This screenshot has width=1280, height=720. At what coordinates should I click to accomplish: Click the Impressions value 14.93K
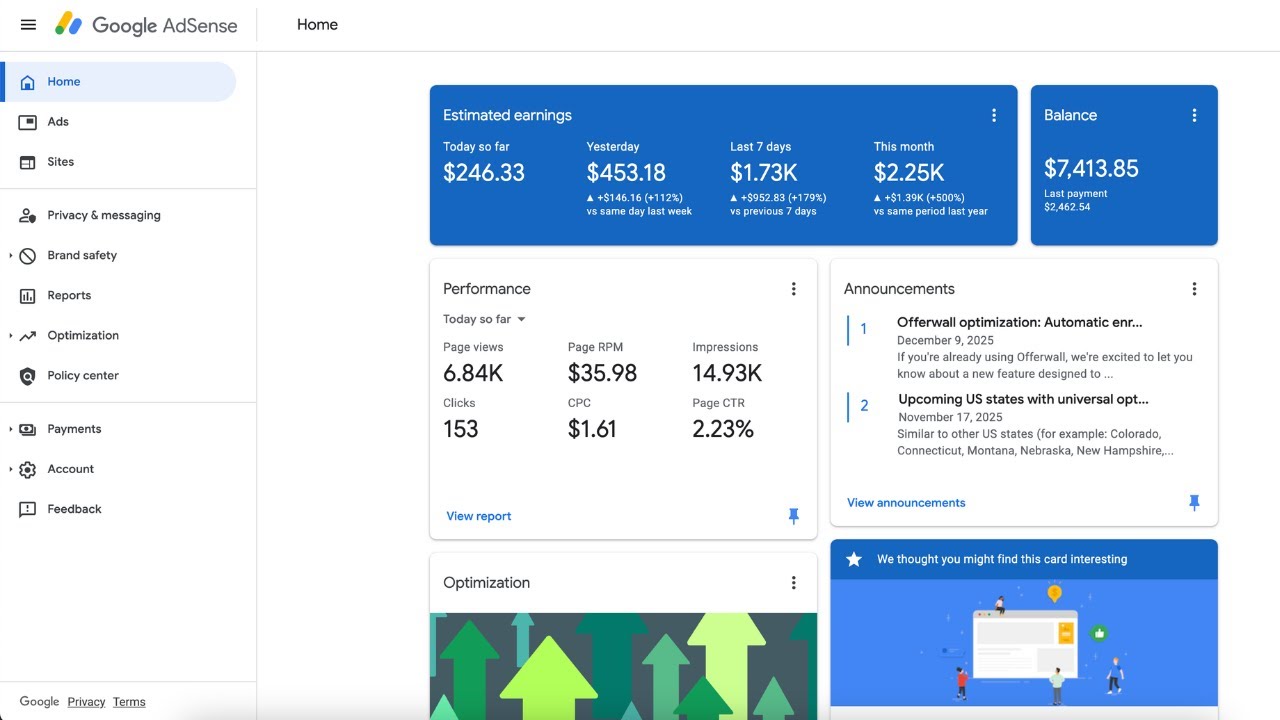(x=727, y=373)
